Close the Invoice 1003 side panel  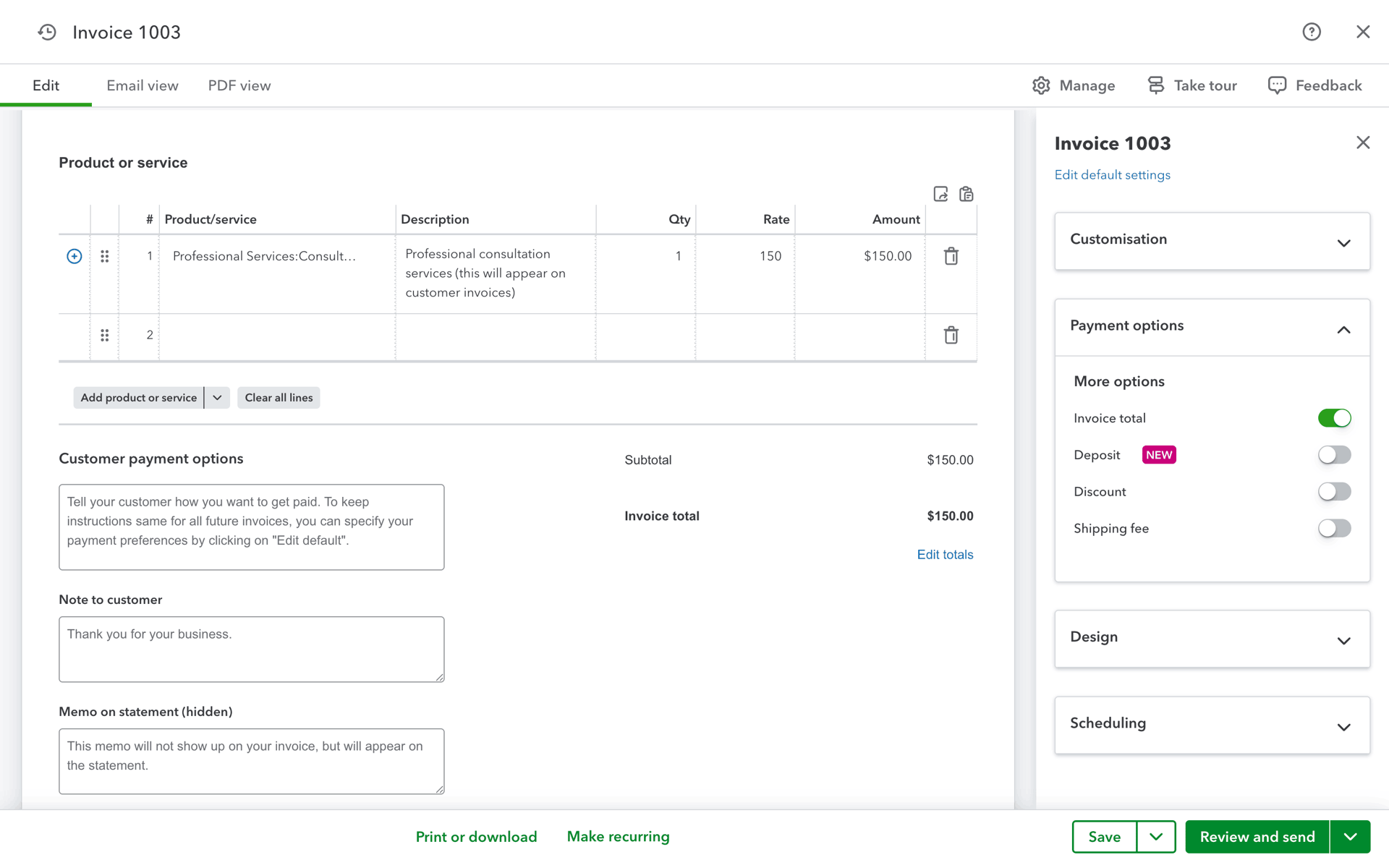click(x=1363, y=142)
